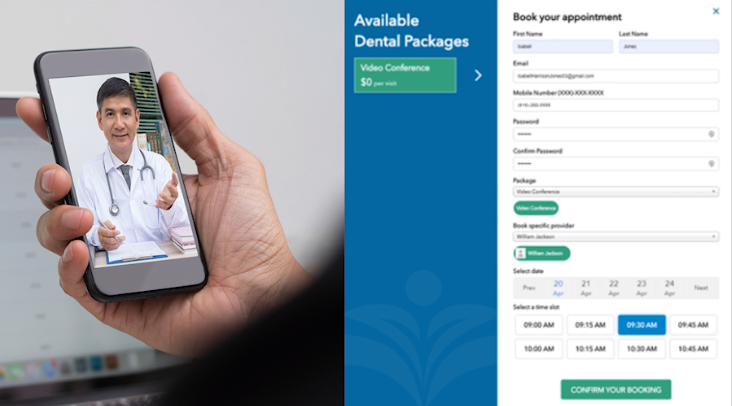This screenshot has width=732, height=406.
Task: Select 20 Apr in the date picker
Action: point(558,288)
